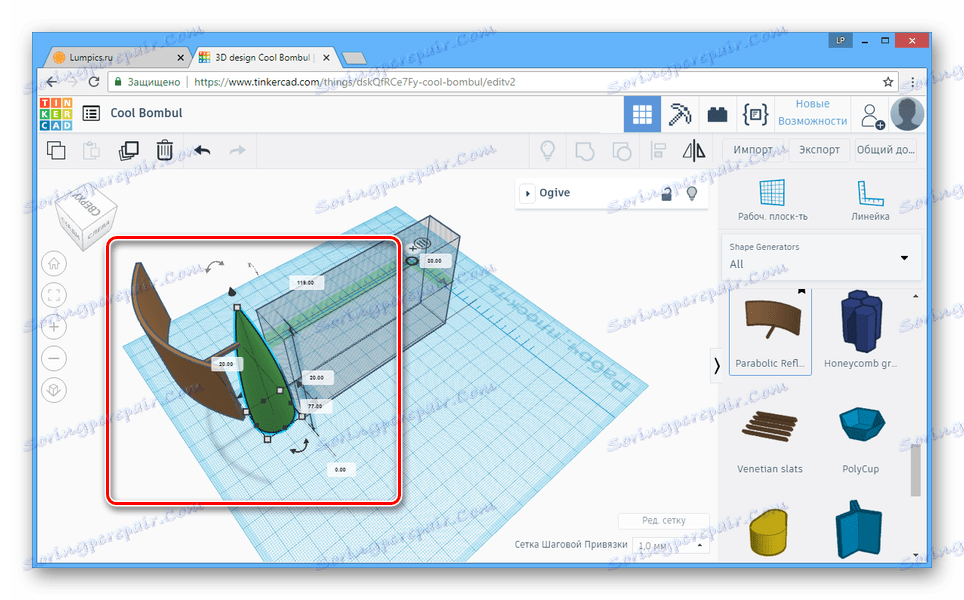964x600 pixels.
Task: Open the snap grid (Сетка Шаговой Привязки) dropdown
Action: click(x=671, y=545)
